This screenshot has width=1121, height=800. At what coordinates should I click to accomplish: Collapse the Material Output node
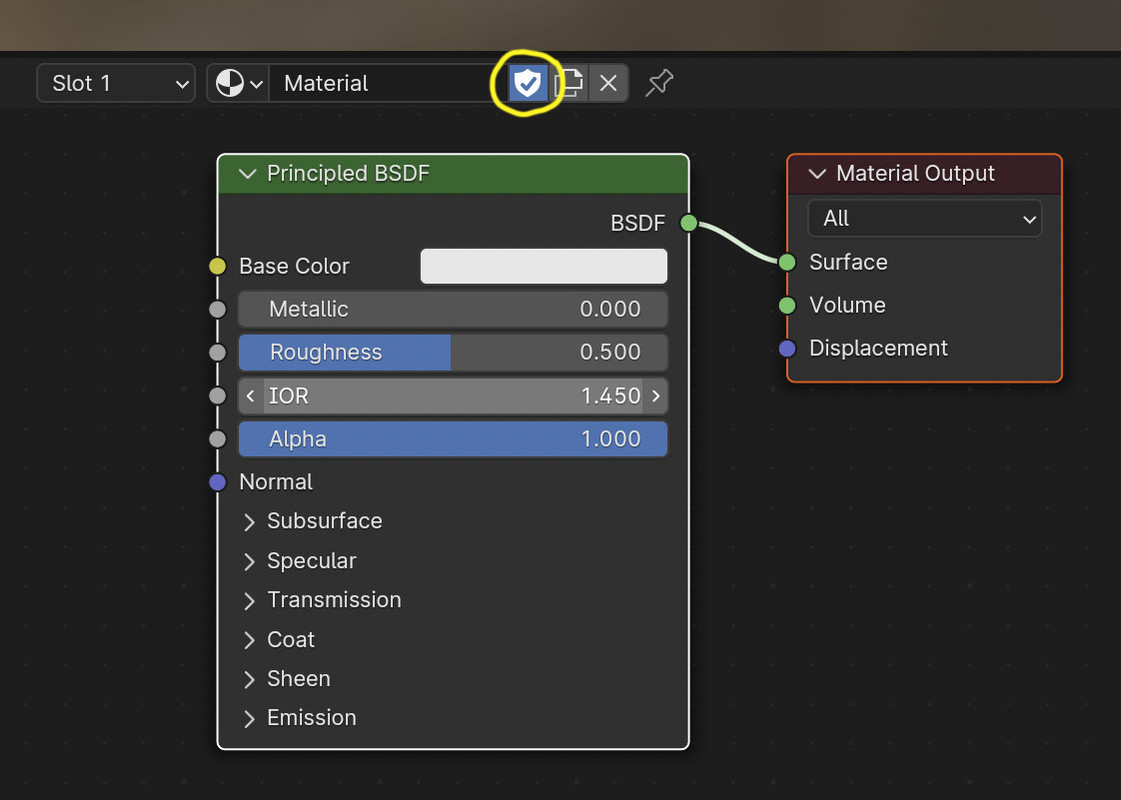coord(817,174)
